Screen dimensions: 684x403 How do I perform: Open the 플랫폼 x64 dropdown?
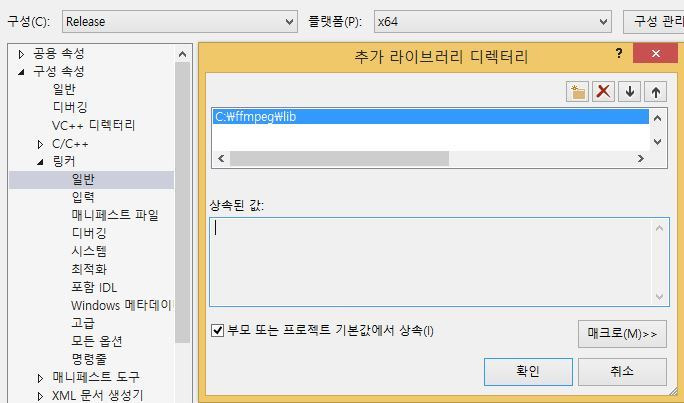[x=493, y=21]
